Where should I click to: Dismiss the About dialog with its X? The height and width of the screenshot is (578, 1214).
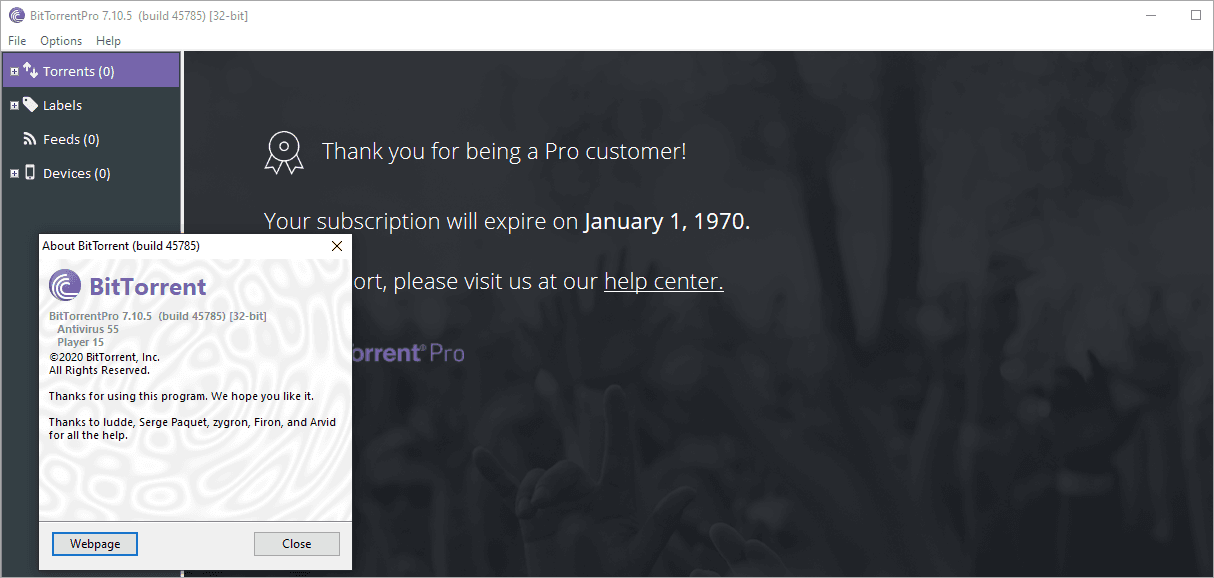pos(336,246)
